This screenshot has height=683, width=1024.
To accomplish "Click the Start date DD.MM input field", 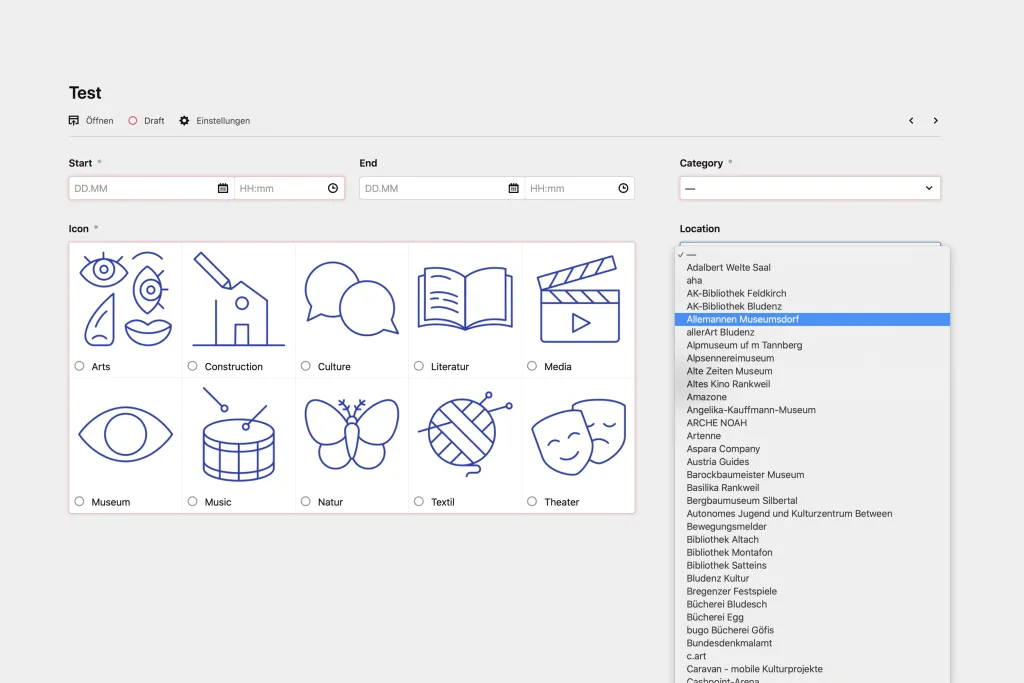I will 142,188.
